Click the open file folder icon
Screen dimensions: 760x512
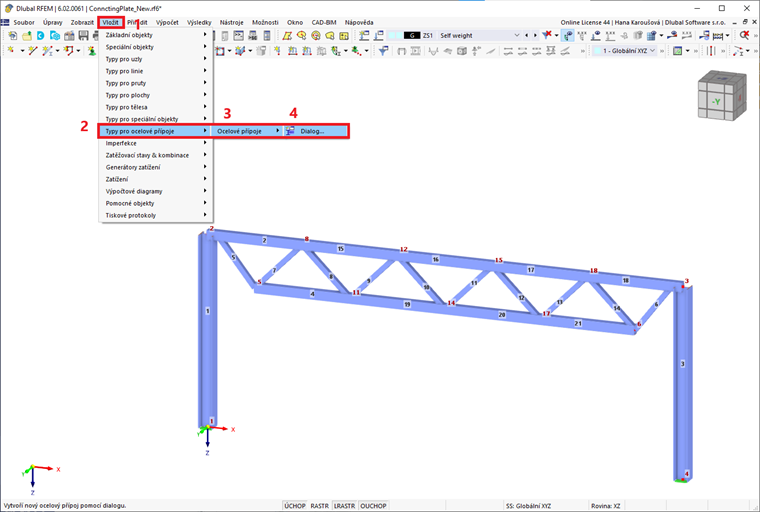tap(27, 36)
